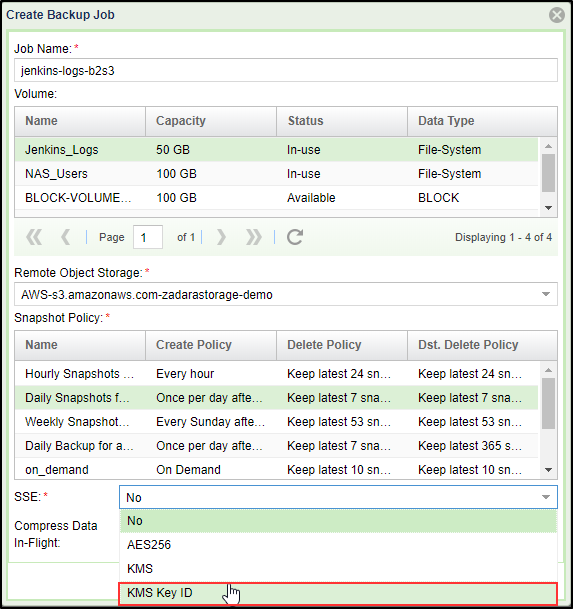Click the page number field
This screenshot has width=573, height=609.
(x=148, y=237)
